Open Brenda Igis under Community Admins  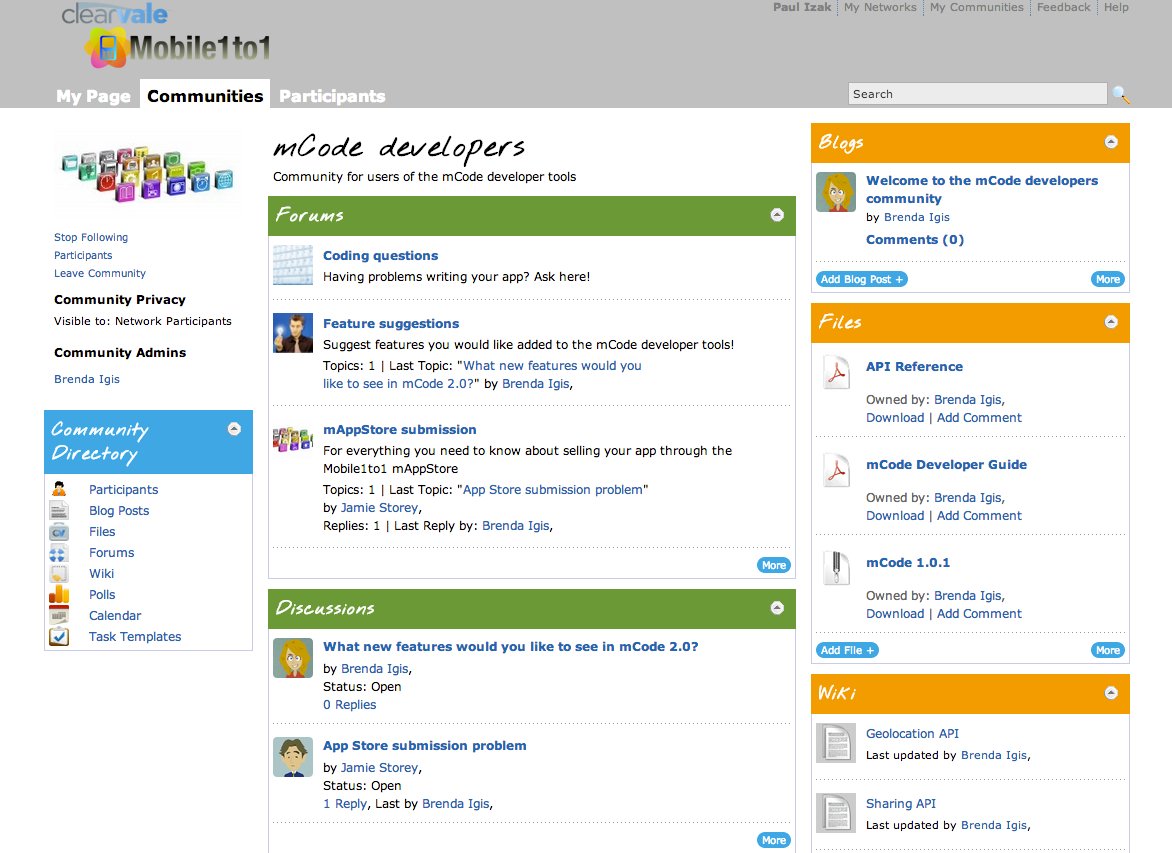pos(87,379)
